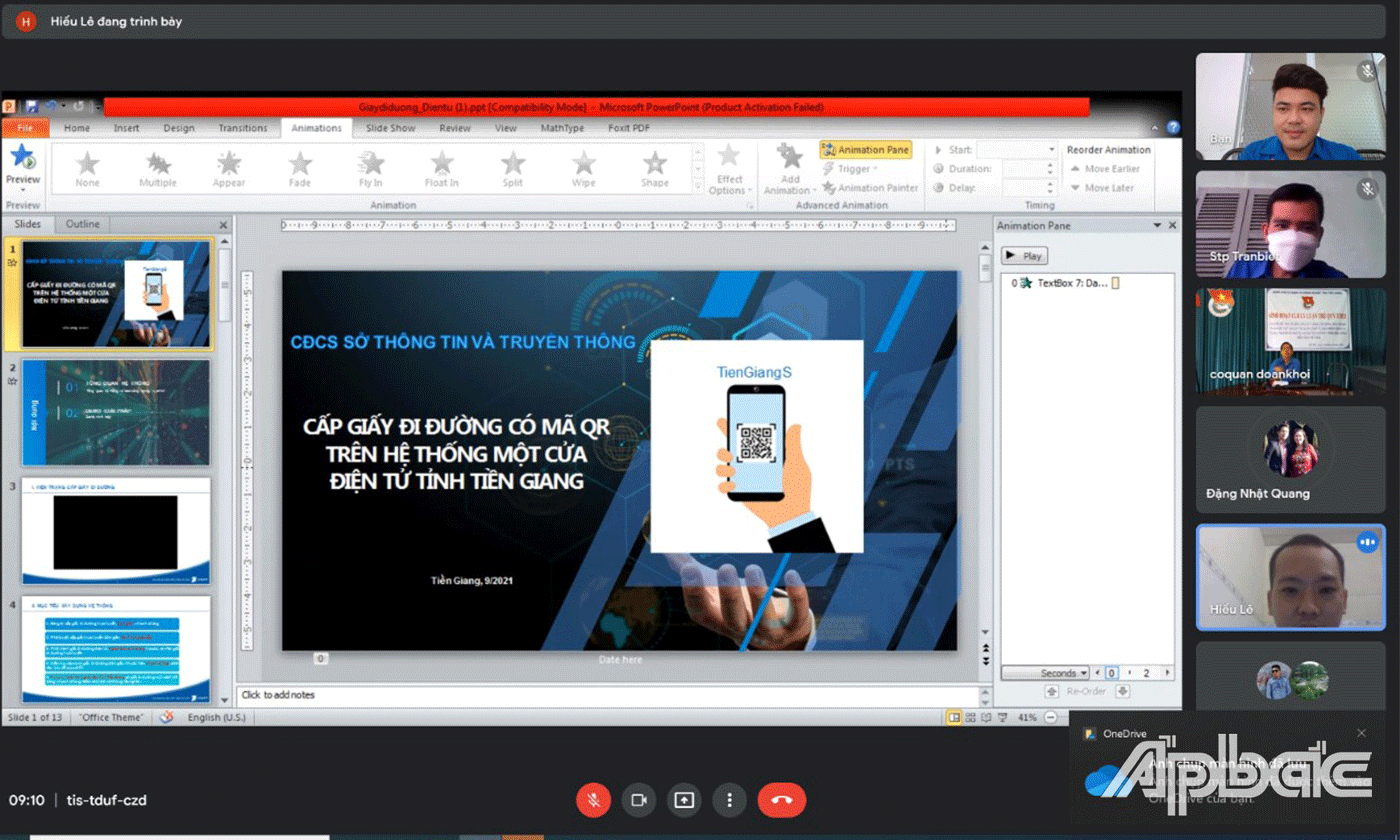1400x840 pixels.
Task: Switch to the Design ribbon tab
Action: pos(179,128)
